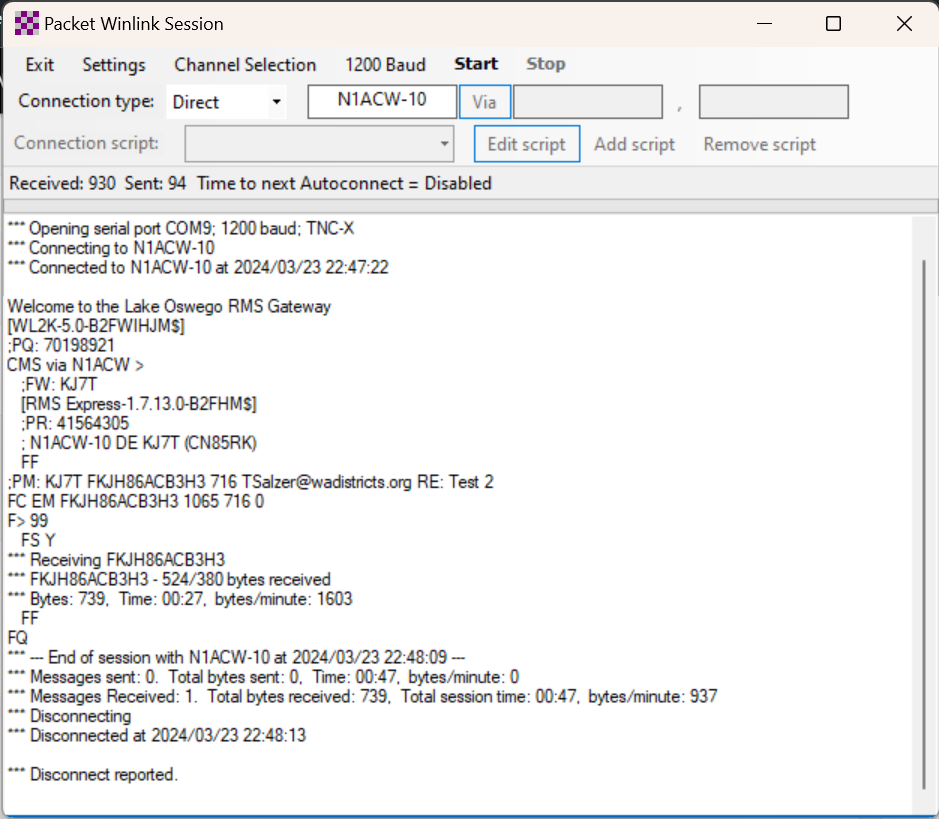Click the Add script button

tap(634, 144)
